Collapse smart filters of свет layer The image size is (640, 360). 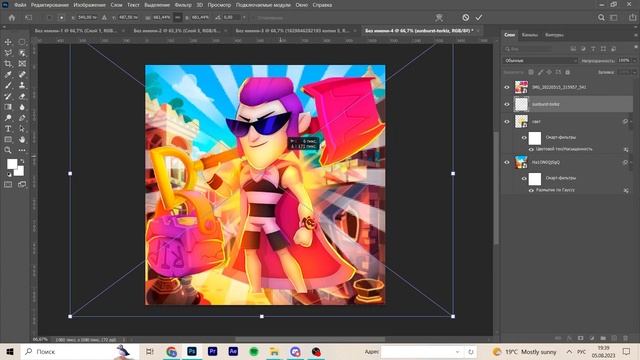631,122
